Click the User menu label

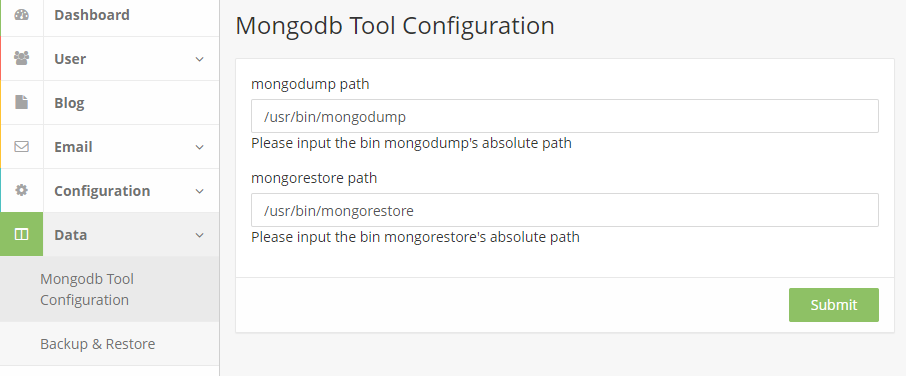click(70, 59)
